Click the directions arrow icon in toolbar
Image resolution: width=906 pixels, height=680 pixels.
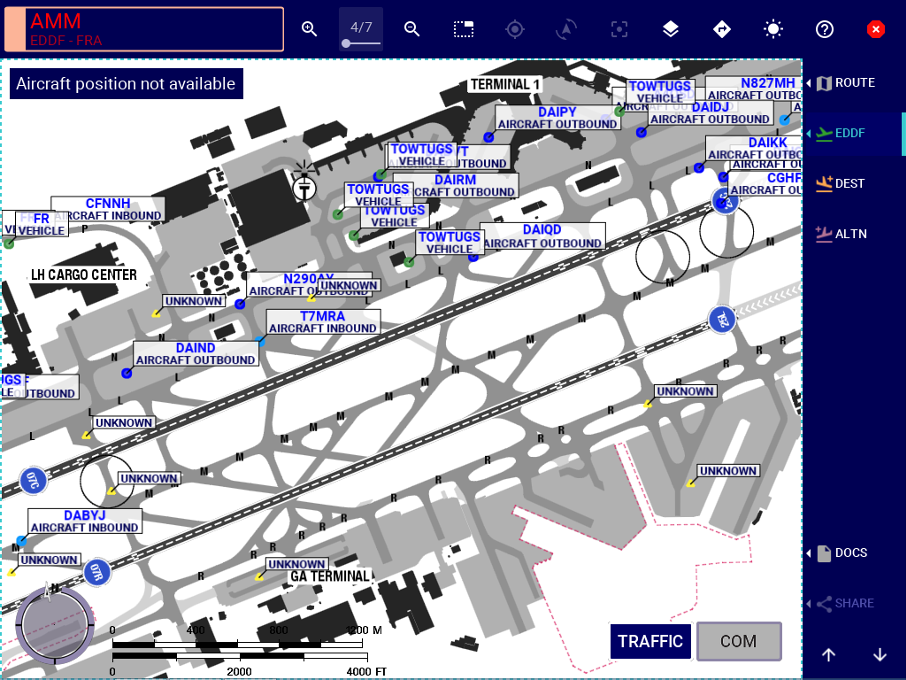(722, 29)
